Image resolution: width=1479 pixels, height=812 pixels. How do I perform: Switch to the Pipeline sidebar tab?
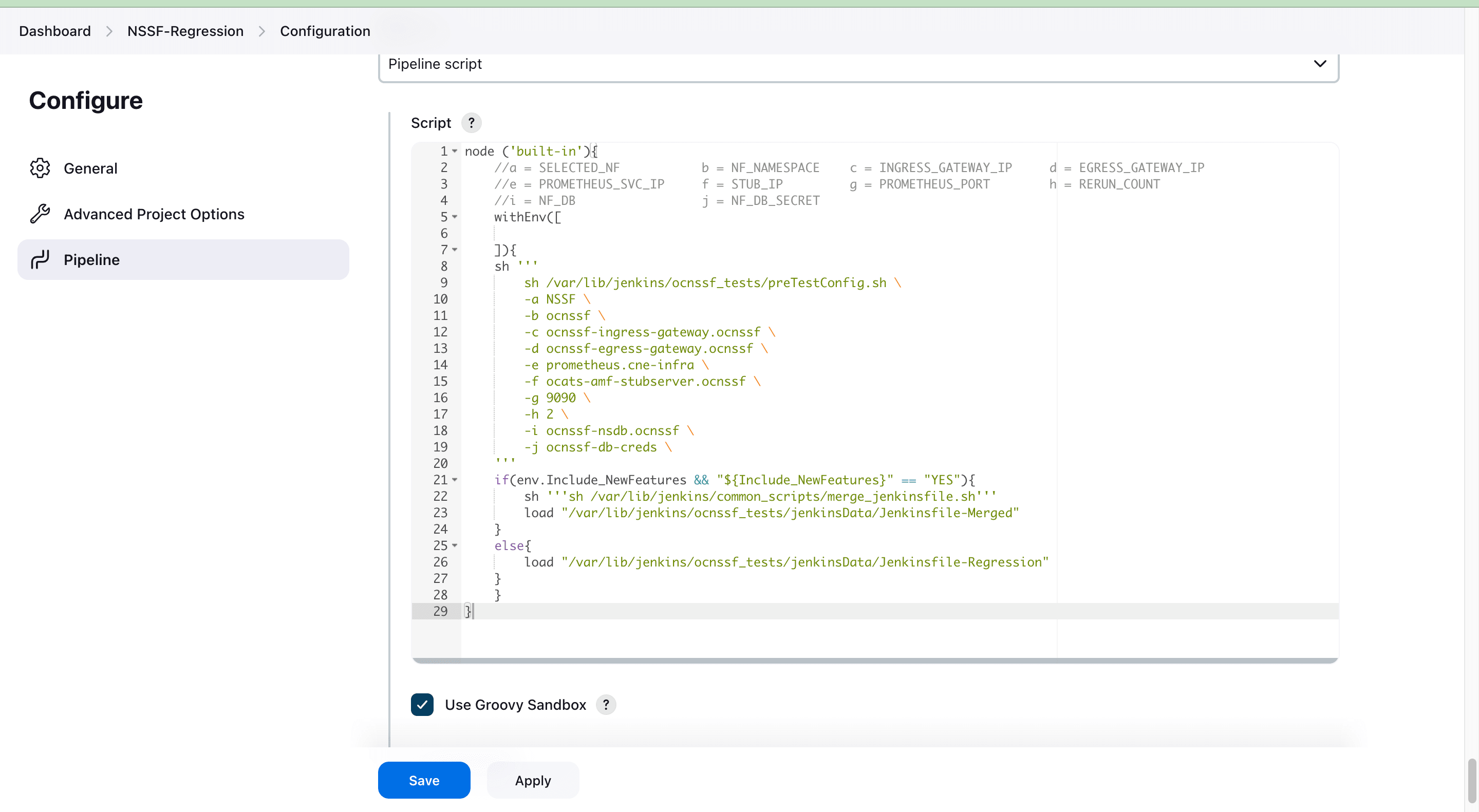(92, 259)
